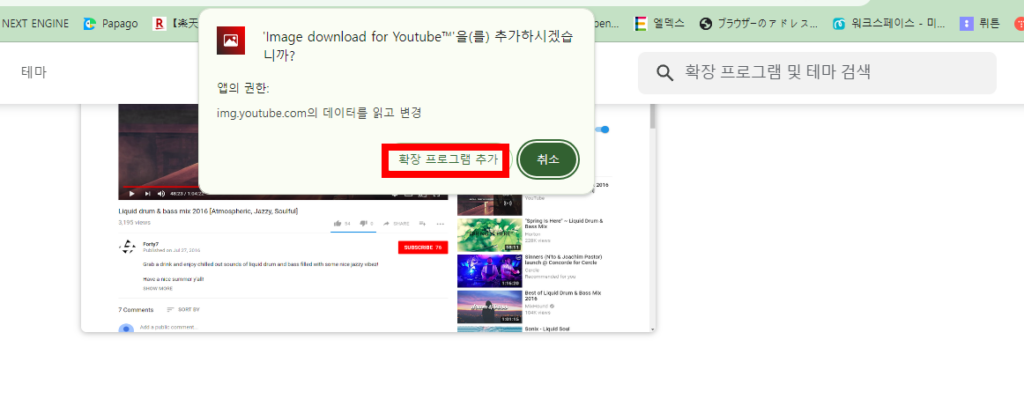Image resolution: width=1024 pixels, height=414 pixels.
Task: Focus the '확장 프로그램 및 테마 검색' search field
Action: pyautogui.click(x=817, y=72)
